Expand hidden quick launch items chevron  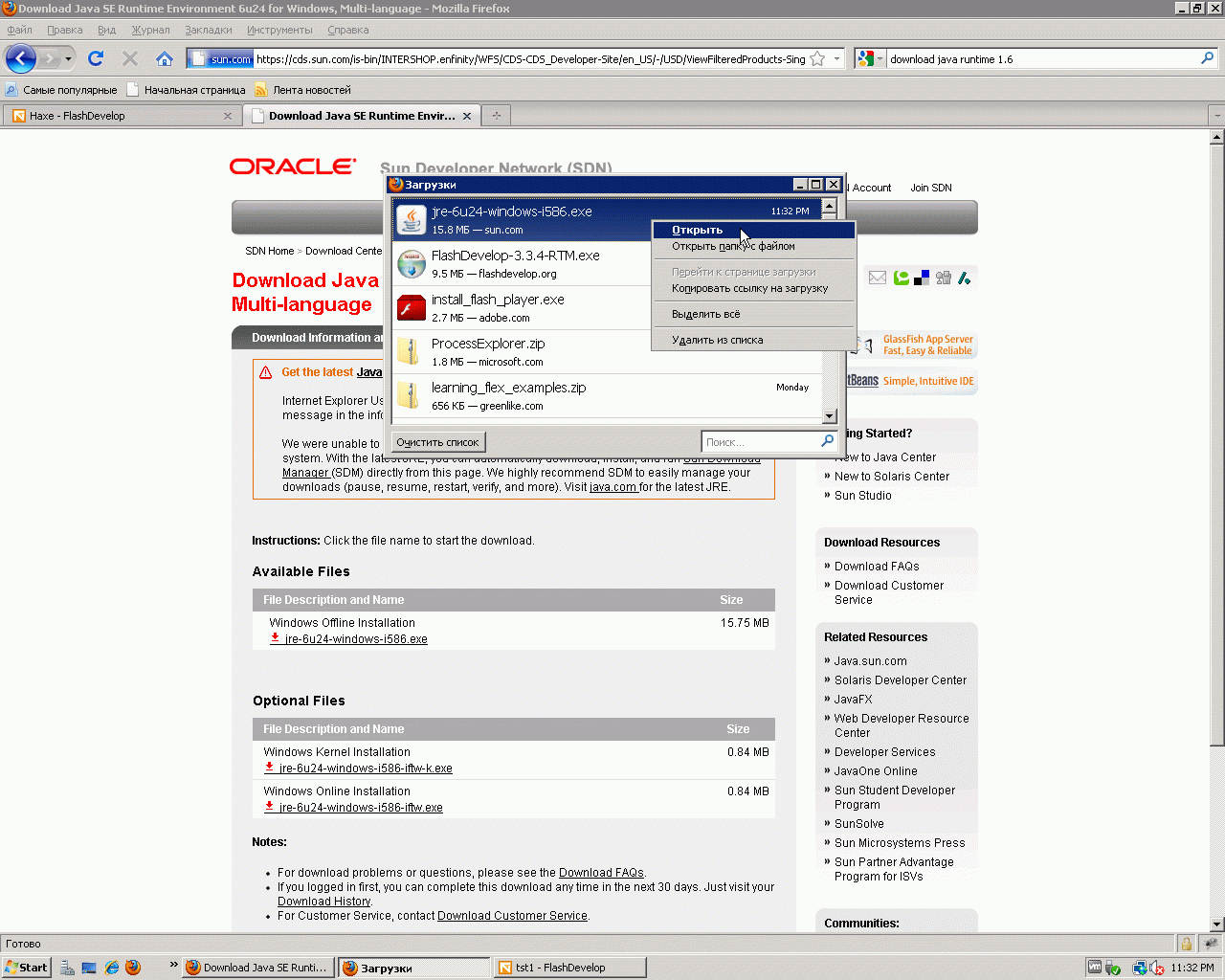[173, 964]
